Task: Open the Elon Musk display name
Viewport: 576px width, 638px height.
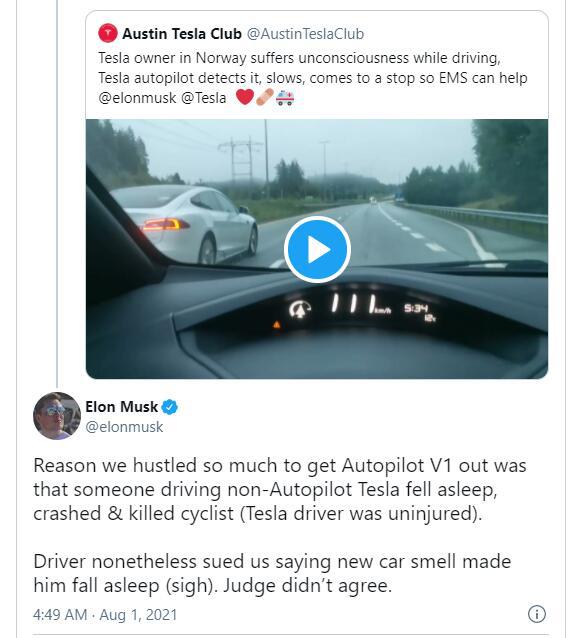Action: click(121, 406)
